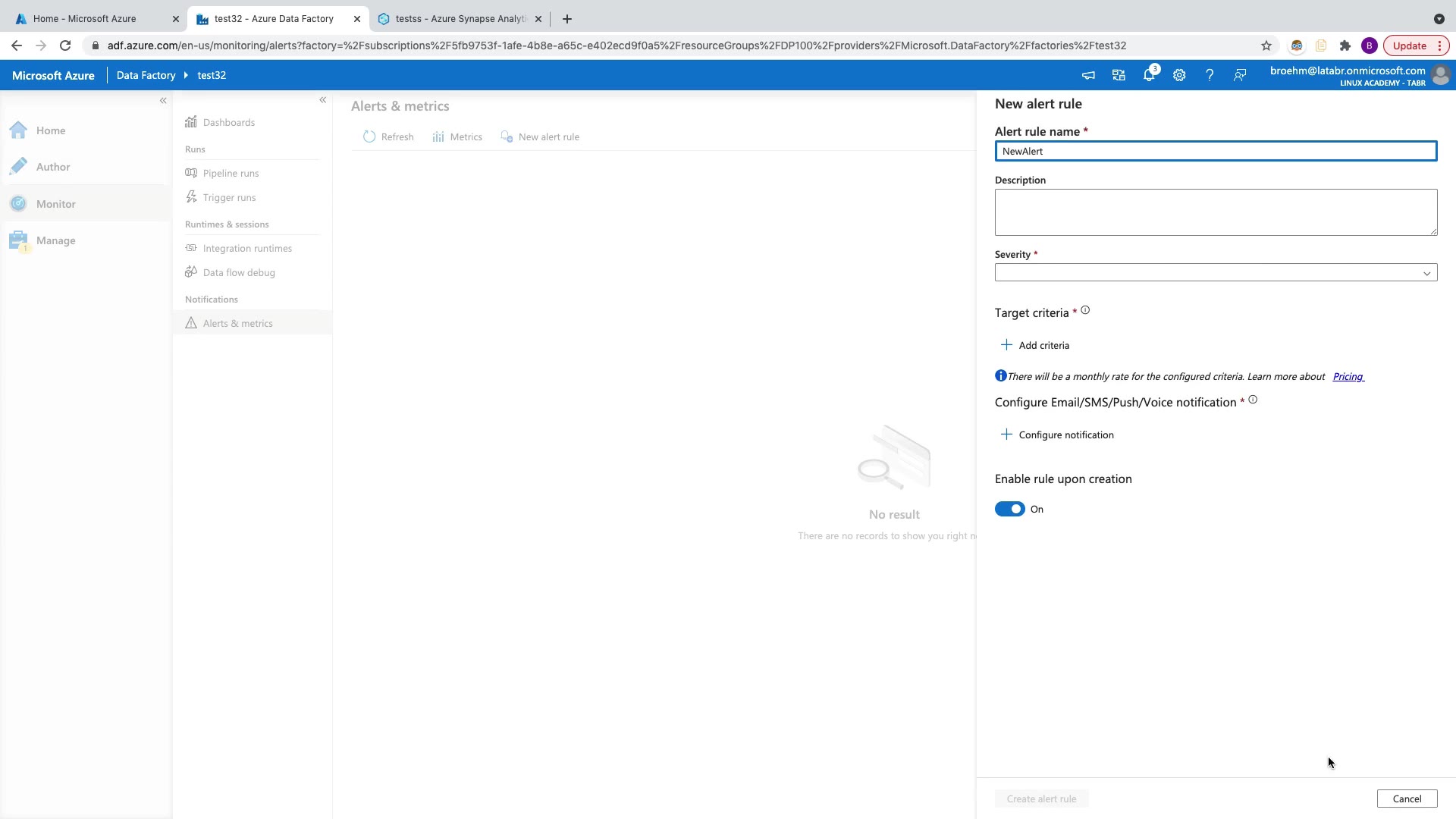Click the Author pencil icon
The image size is (1456, 819).
19,167
